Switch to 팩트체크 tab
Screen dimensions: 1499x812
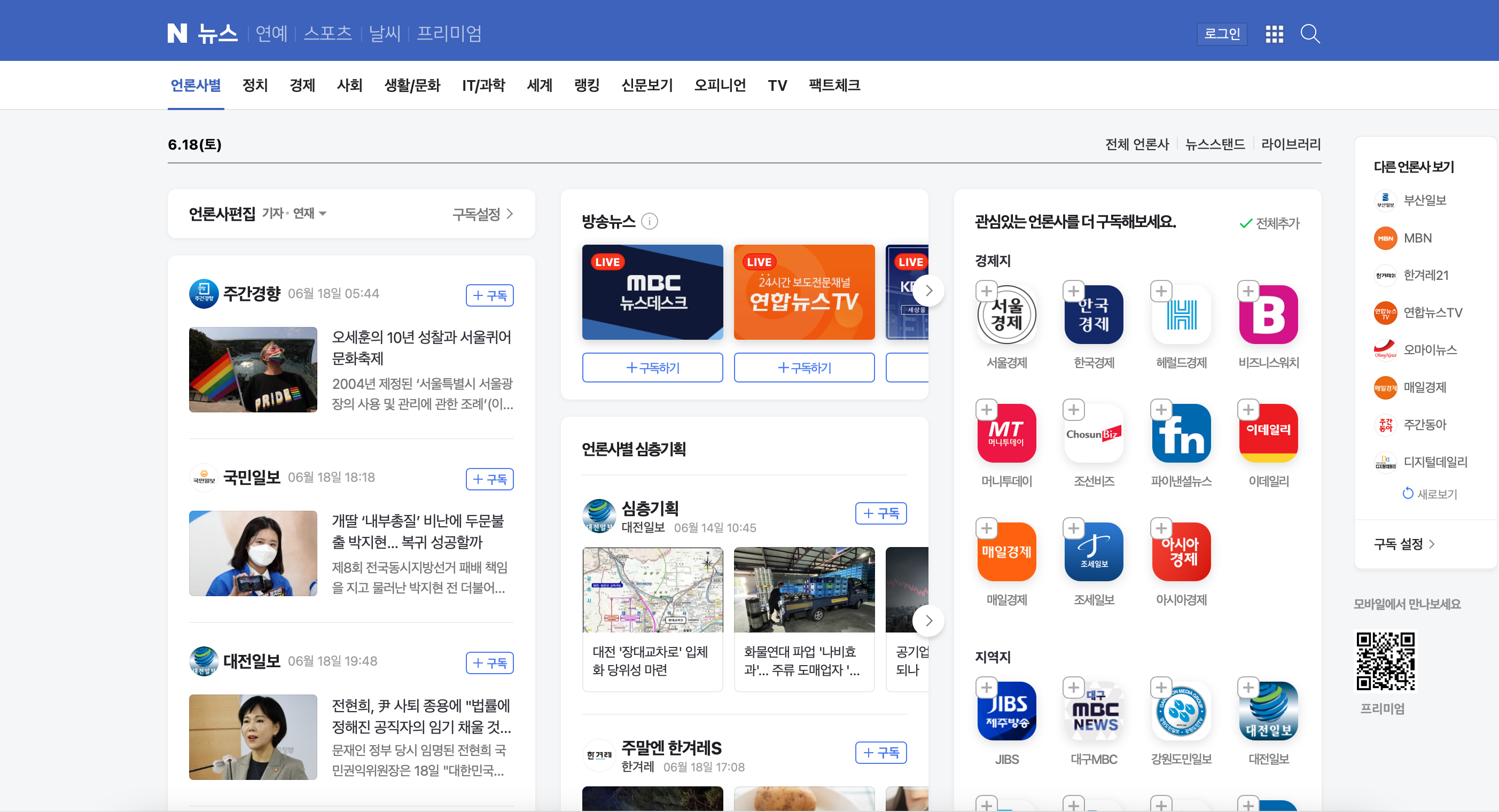(834, 85)
